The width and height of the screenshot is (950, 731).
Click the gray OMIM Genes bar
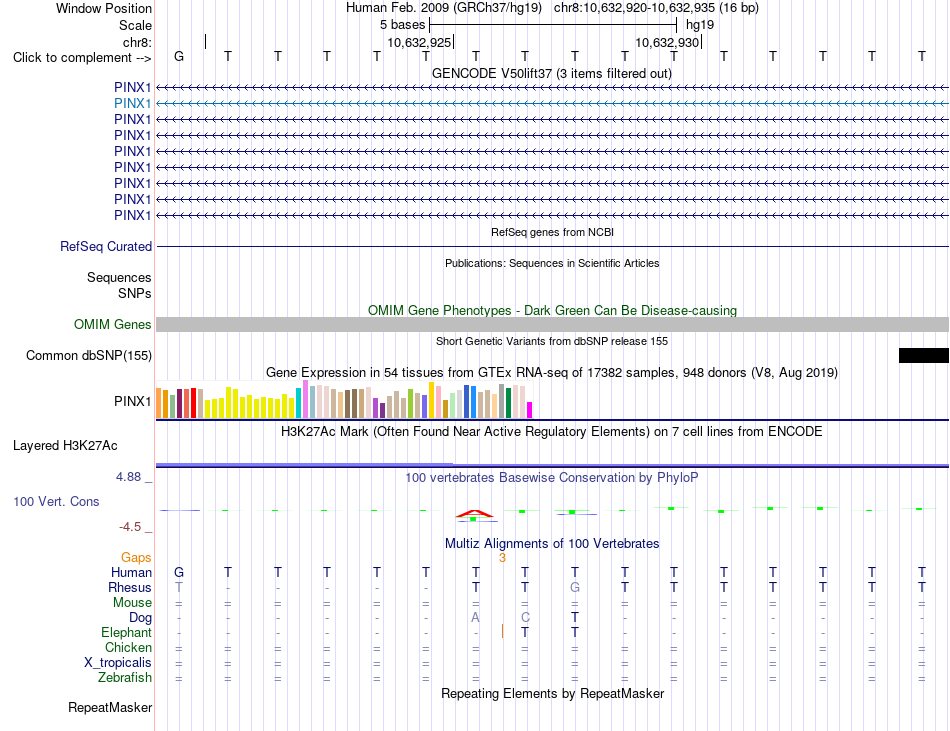[x=552, y=325]
